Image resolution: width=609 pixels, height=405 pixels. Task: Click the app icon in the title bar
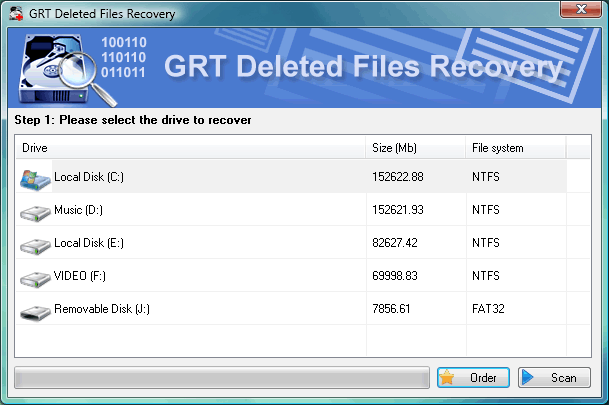16,14
